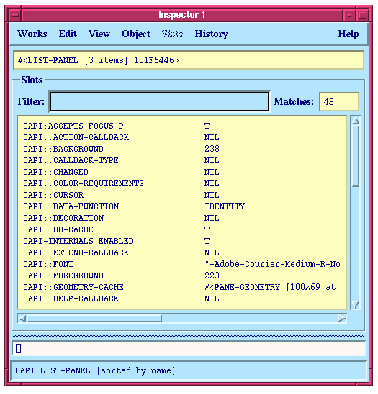Open the Object menu
The image size is (378, 394).
(136, 34)
